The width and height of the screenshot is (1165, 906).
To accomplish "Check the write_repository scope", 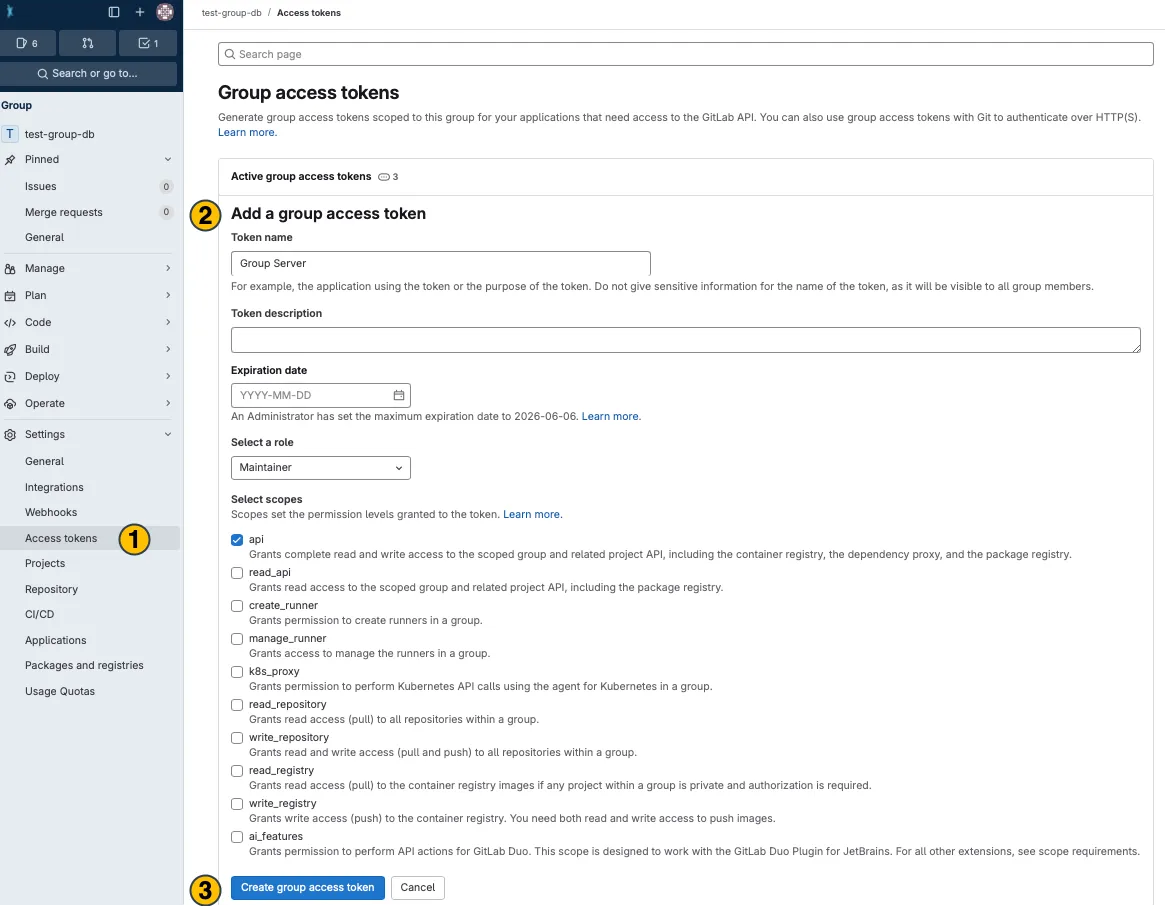I will (237, 738).
